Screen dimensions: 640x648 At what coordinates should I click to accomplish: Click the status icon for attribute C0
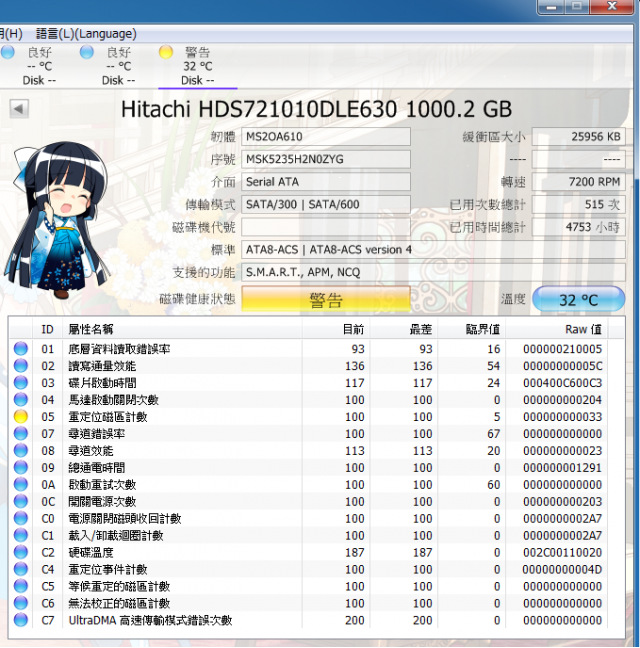pyautogui.click(x=21, y=518)
